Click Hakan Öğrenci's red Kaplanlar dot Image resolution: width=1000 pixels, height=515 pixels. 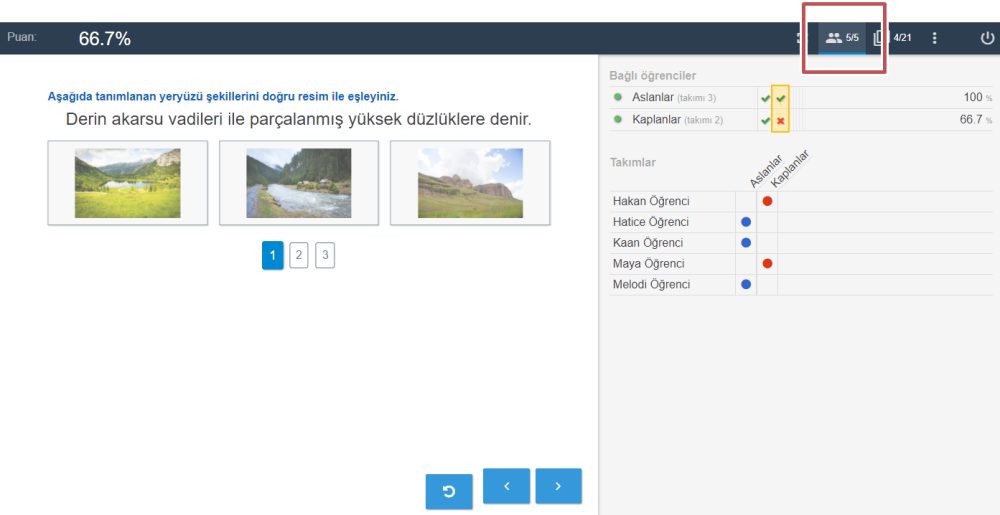[767, 201]
